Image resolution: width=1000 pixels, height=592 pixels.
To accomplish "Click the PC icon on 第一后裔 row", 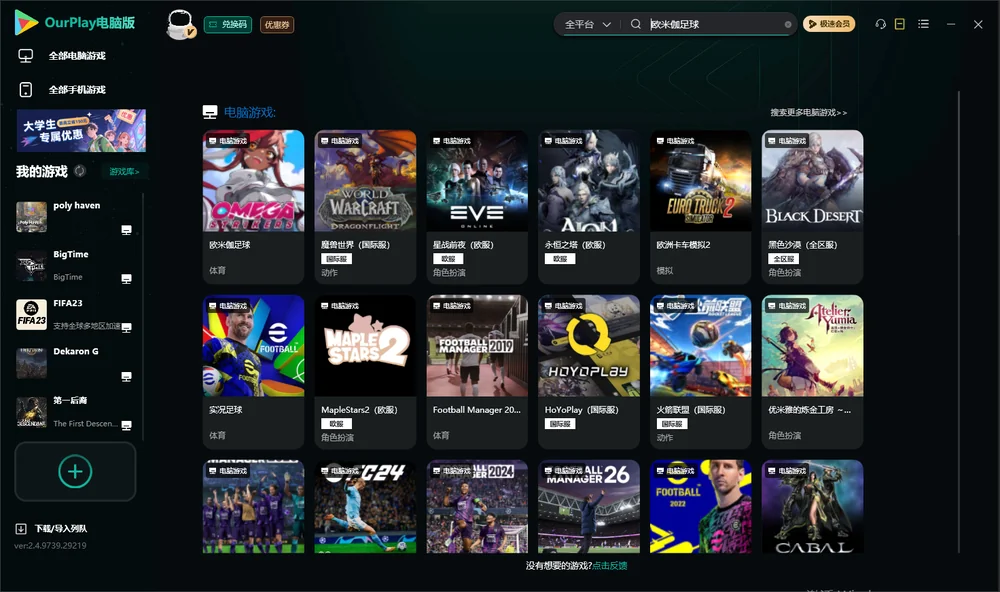I will [x=126, y=425].
